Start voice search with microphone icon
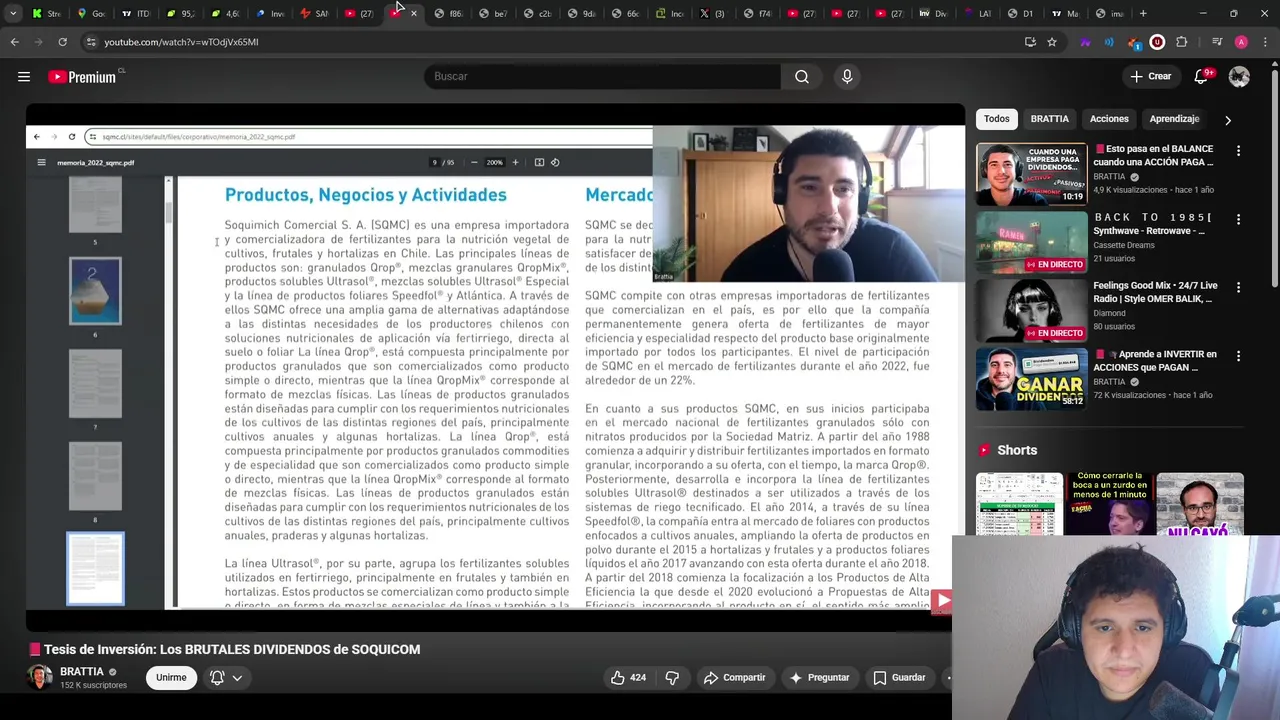 (x=847, y=77)
